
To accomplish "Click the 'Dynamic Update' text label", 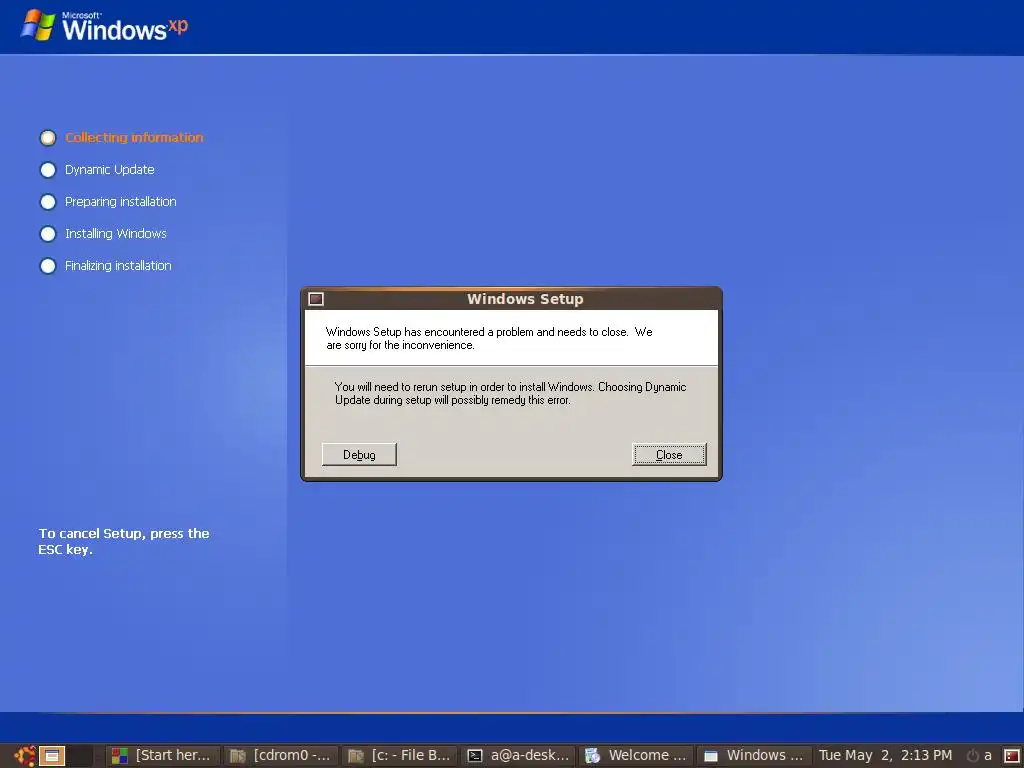I will (110, 169).
